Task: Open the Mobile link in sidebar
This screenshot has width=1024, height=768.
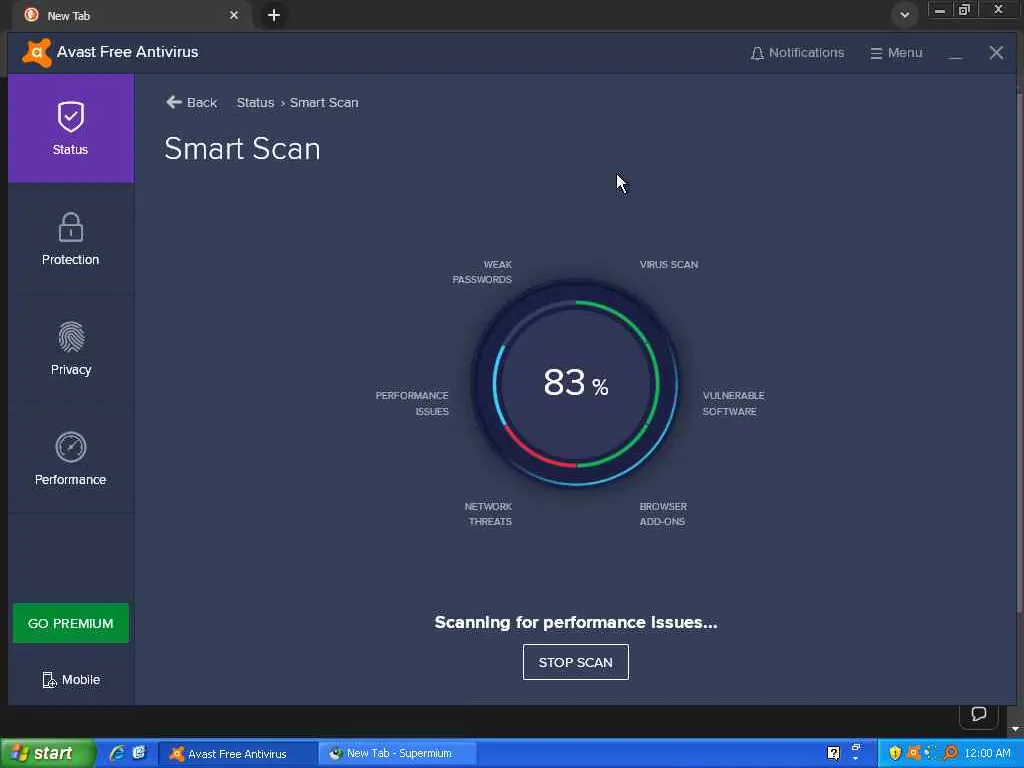Action: point(71,680)
